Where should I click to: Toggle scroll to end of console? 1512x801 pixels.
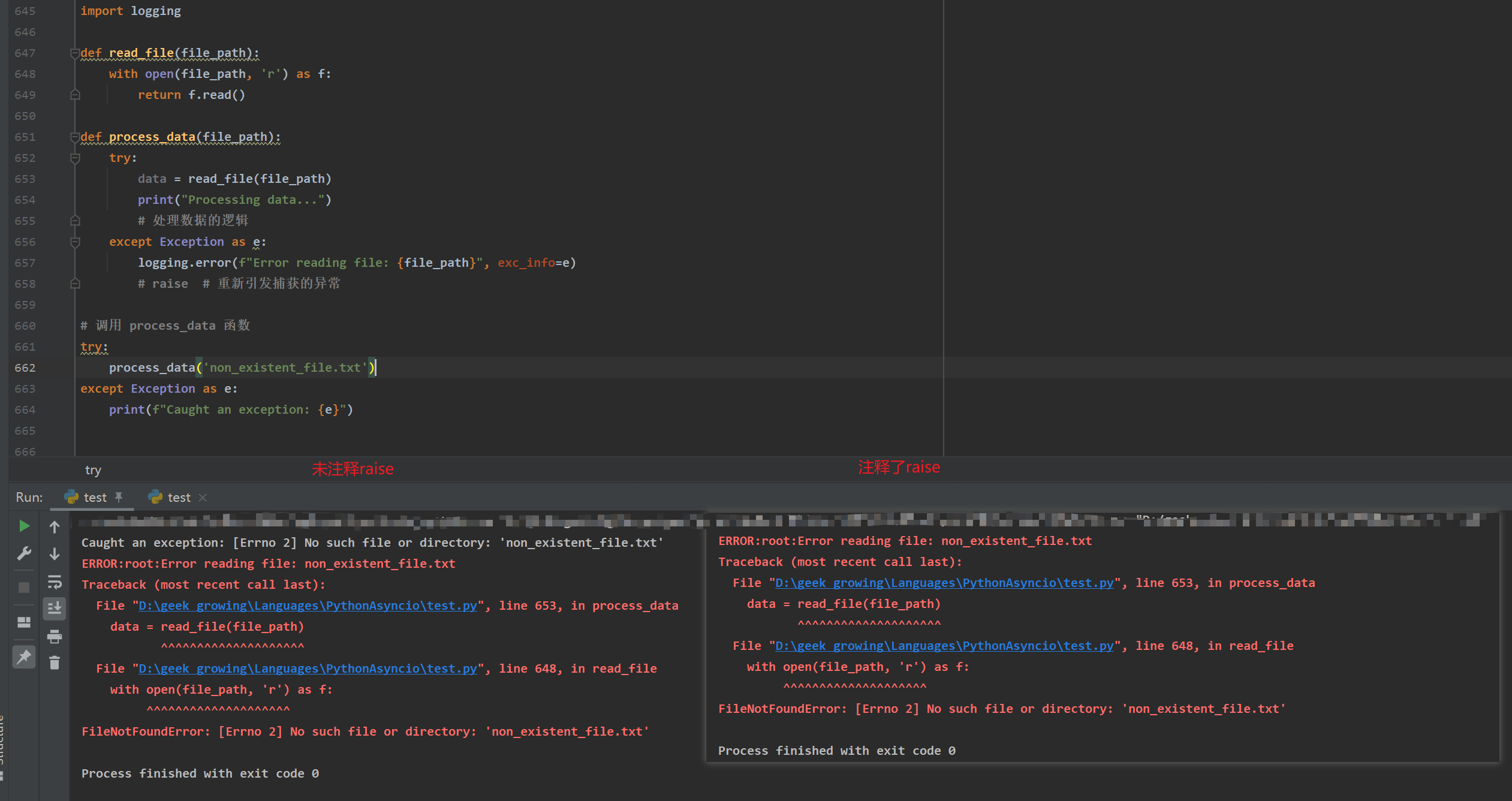tap(55, 608)
